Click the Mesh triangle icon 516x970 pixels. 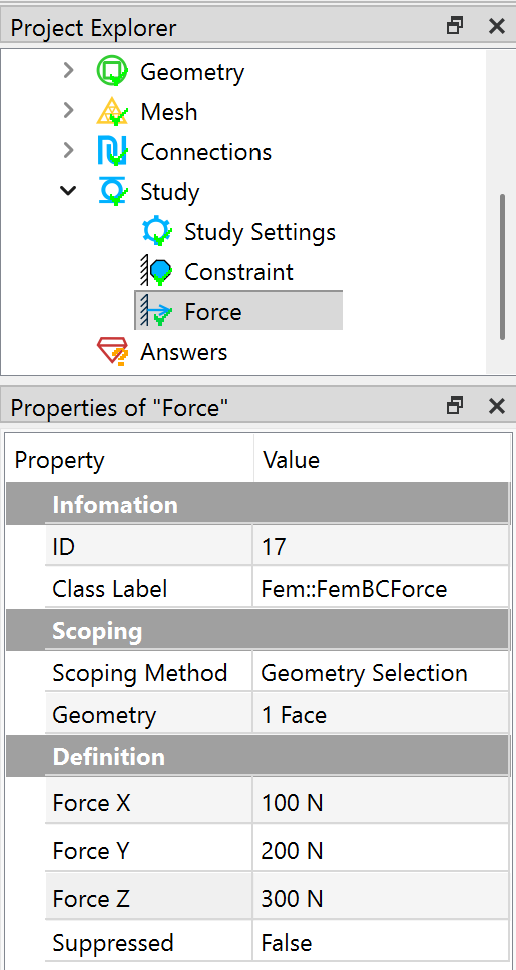click(113, 112)
